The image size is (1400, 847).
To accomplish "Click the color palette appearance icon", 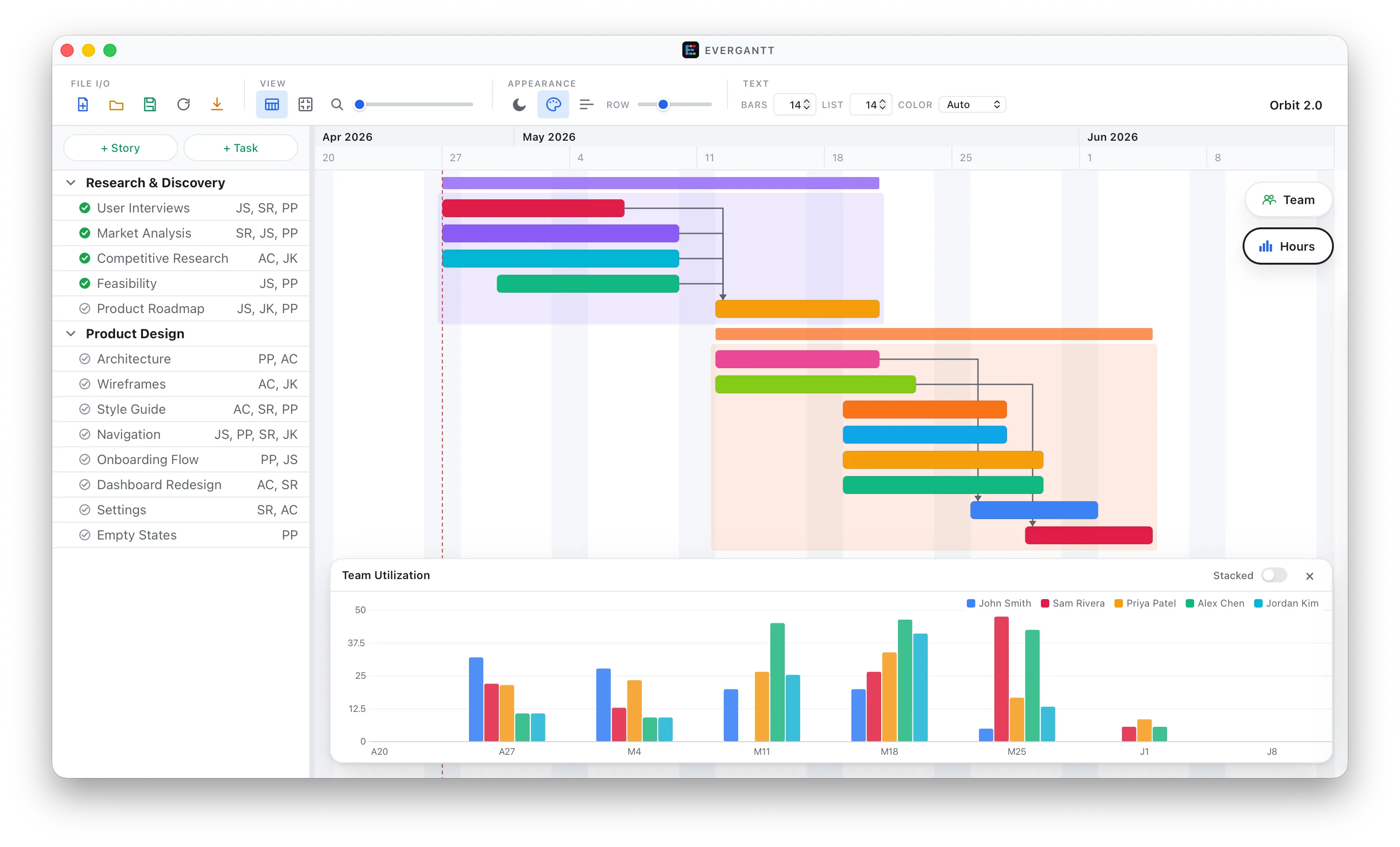I will pyautogui.click(x=553, y=105).
